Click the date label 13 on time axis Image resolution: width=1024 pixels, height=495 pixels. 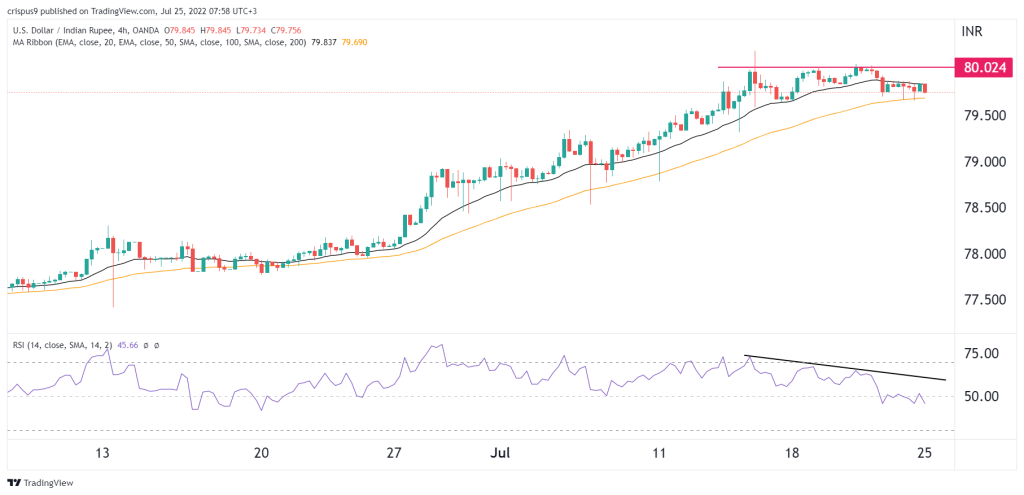103,453
